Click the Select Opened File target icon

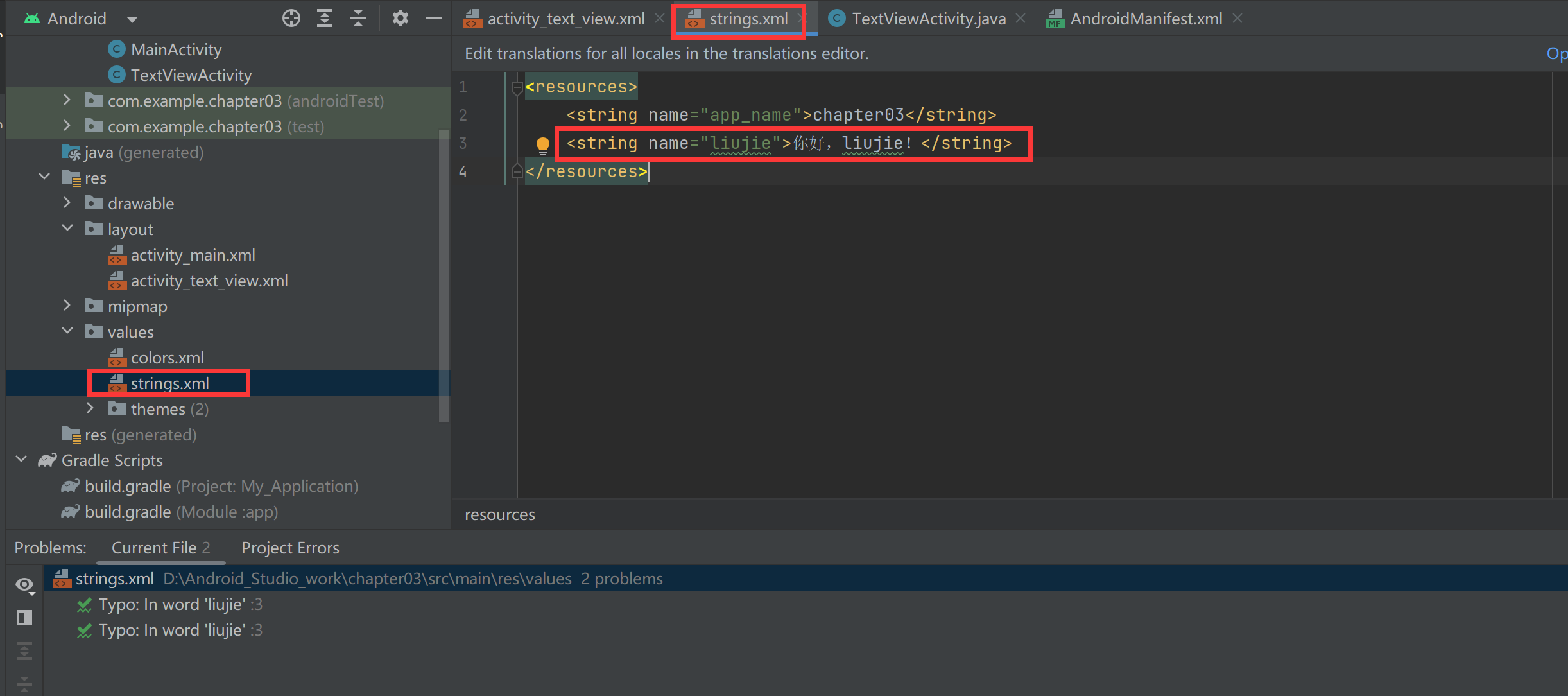(x=291, y=19)
